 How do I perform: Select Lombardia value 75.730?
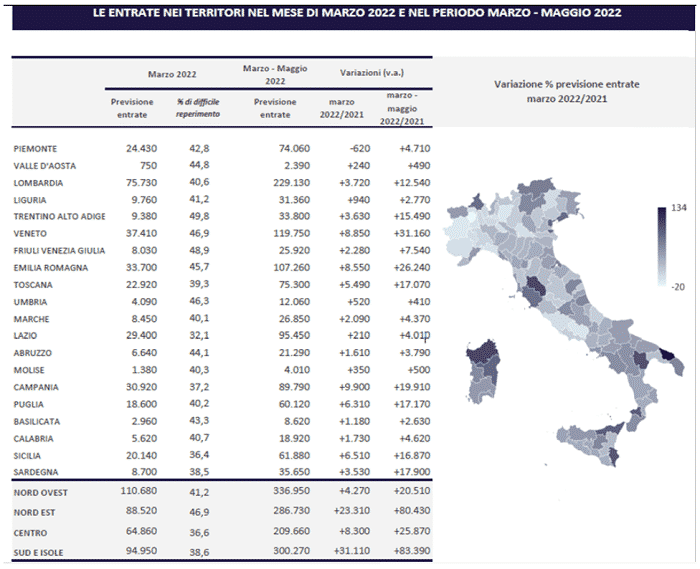(x=142, y=183)
